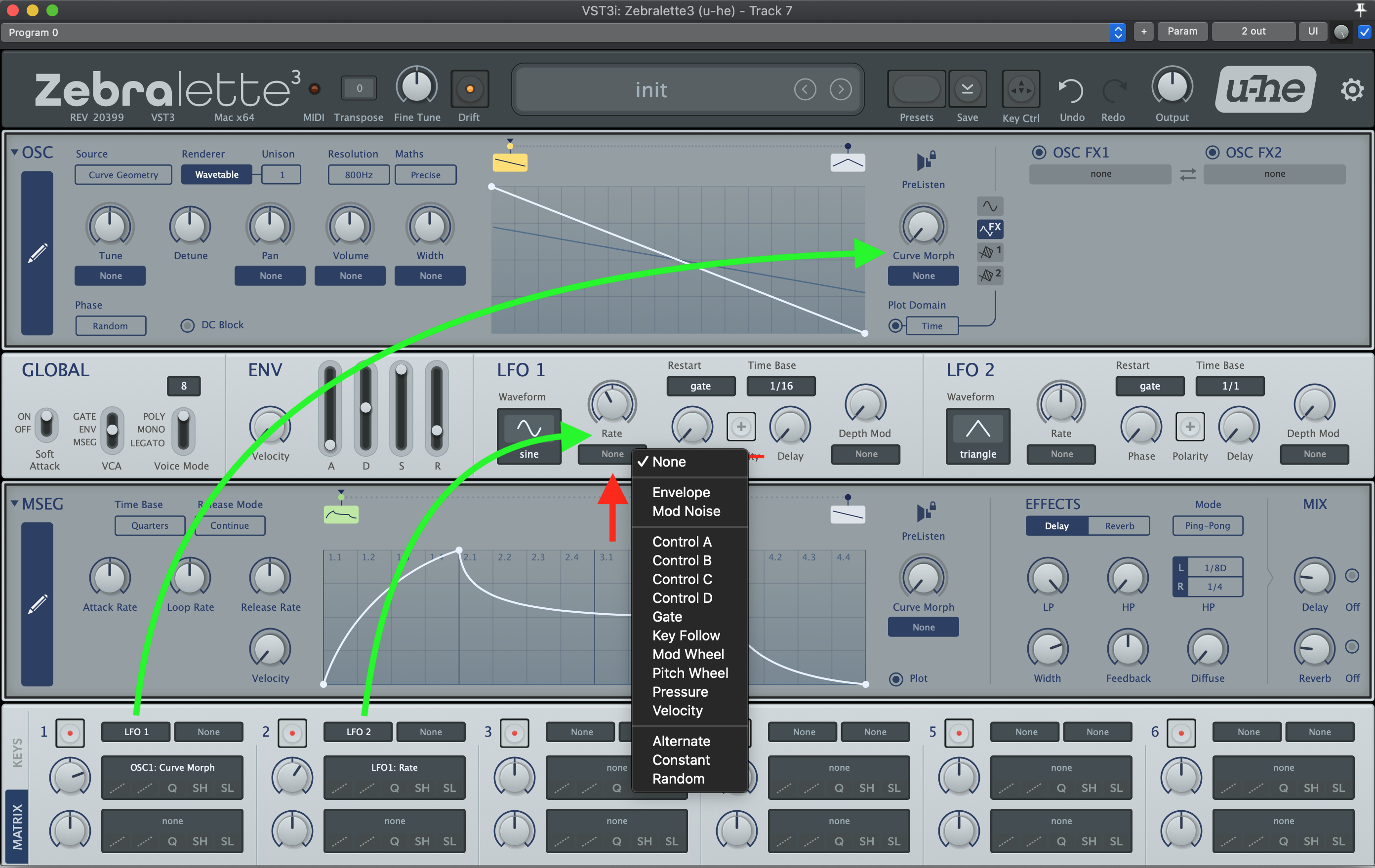This screenshot has width=1375, height=868.
Task: Choose Mod Wheel from the menu
Action: (x=687, y=654)
